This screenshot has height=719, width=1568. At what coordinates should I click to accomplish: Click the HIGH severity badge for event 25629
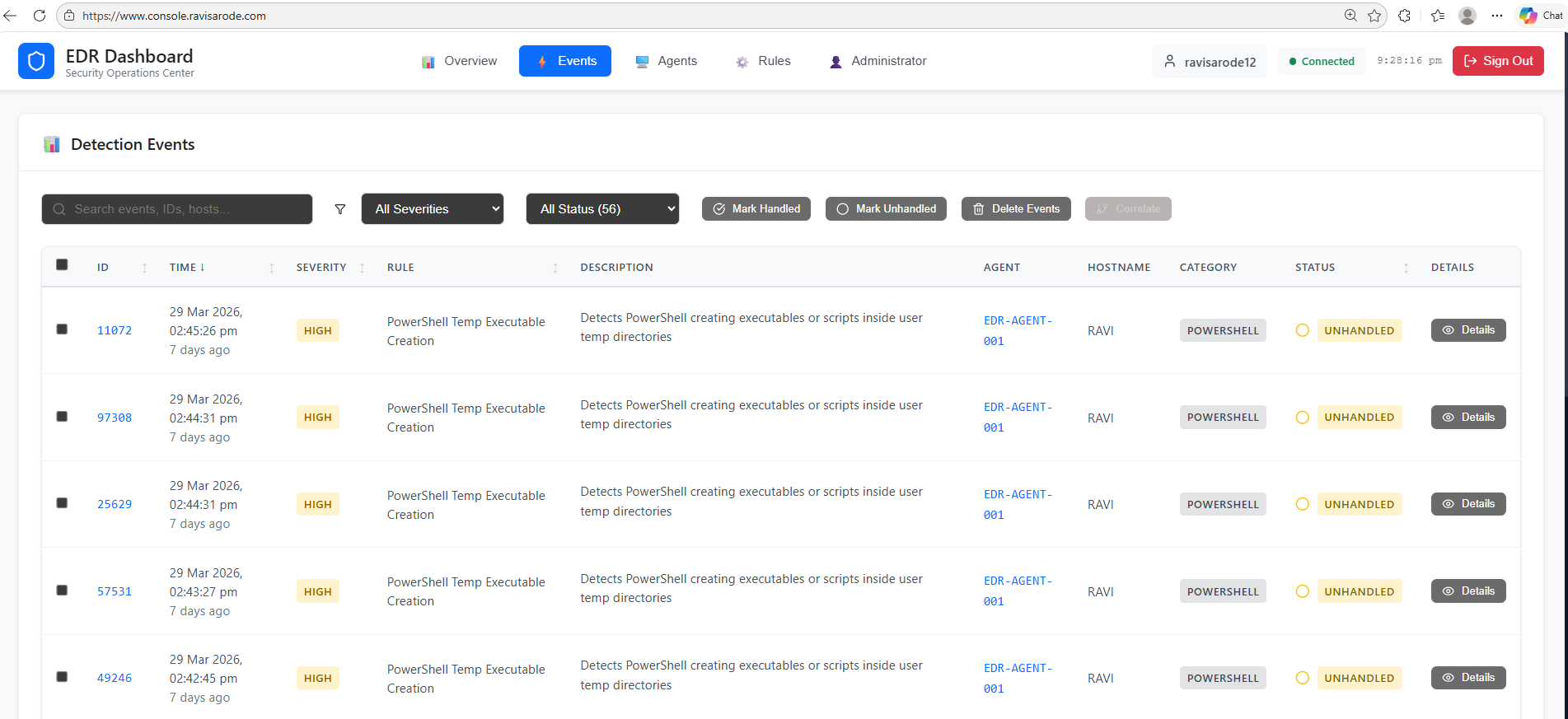point(317,504)
